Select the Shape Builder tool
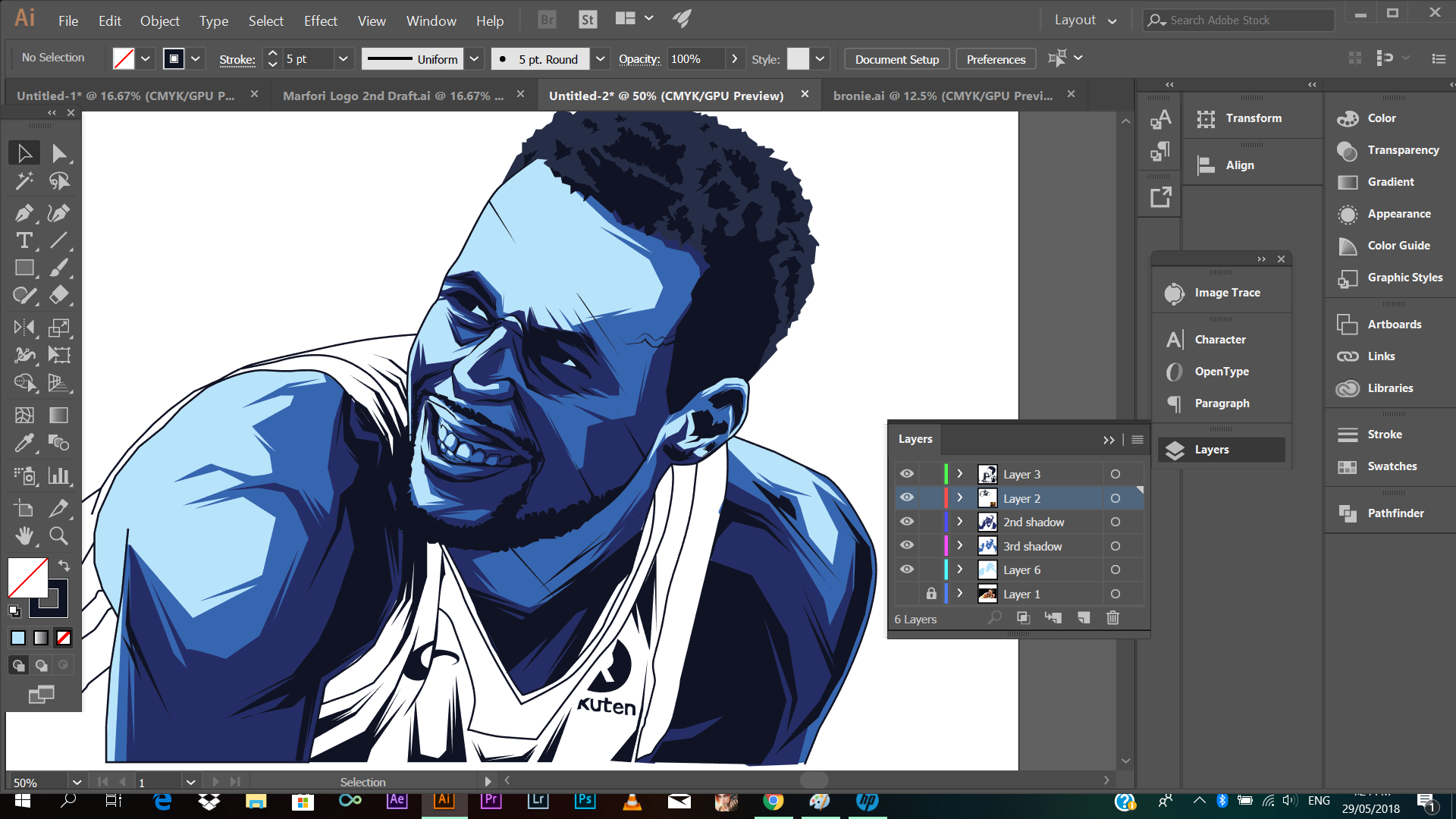The width and height of the screenshot is (1456, 819). point(24,382)
